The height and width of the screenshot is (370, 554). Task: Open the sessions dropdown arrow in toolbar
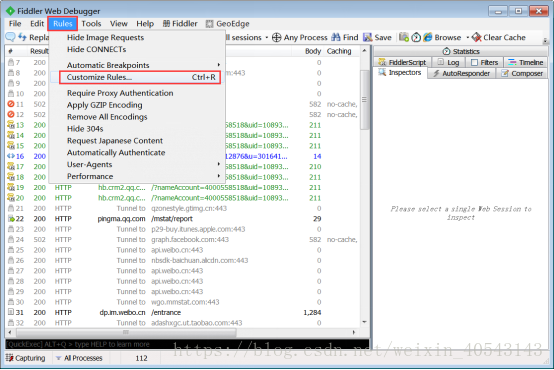(266, 37)
